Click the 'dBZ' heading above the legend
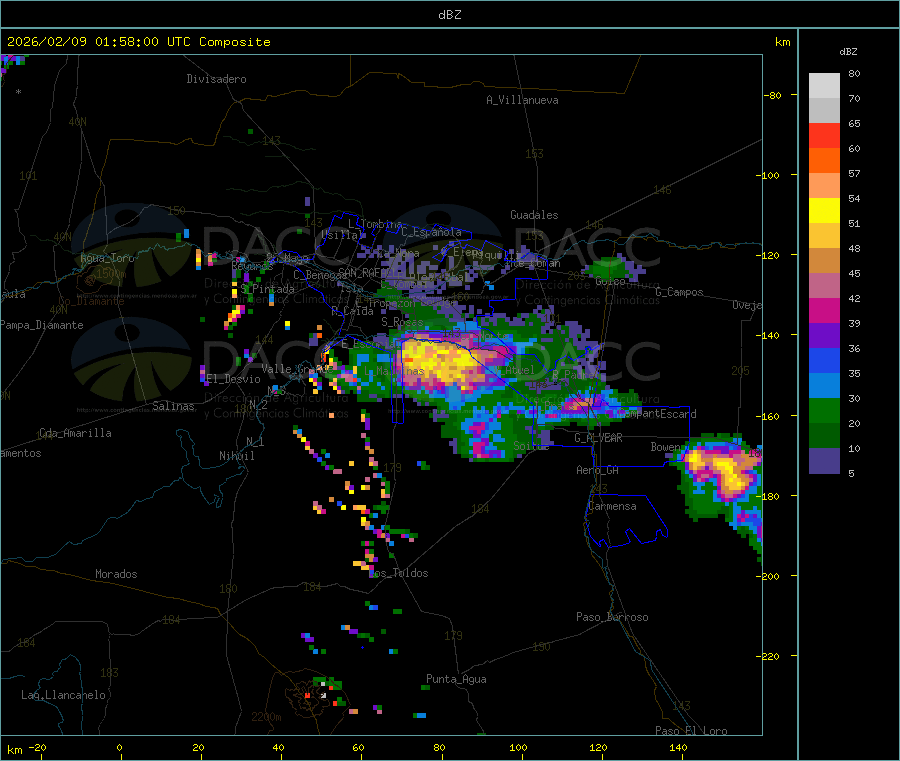 [x=848, y=52]
